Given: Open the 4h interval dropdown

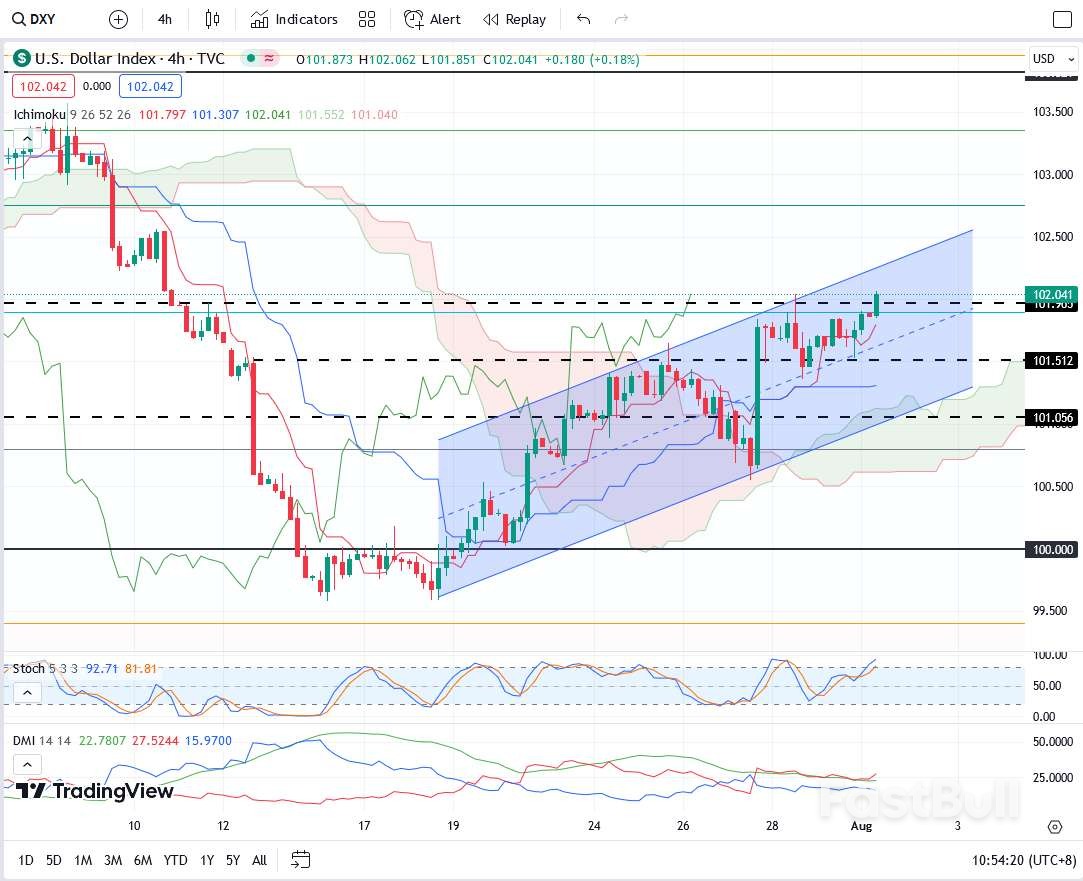Looking at the screenshot, I should [165, 19].
